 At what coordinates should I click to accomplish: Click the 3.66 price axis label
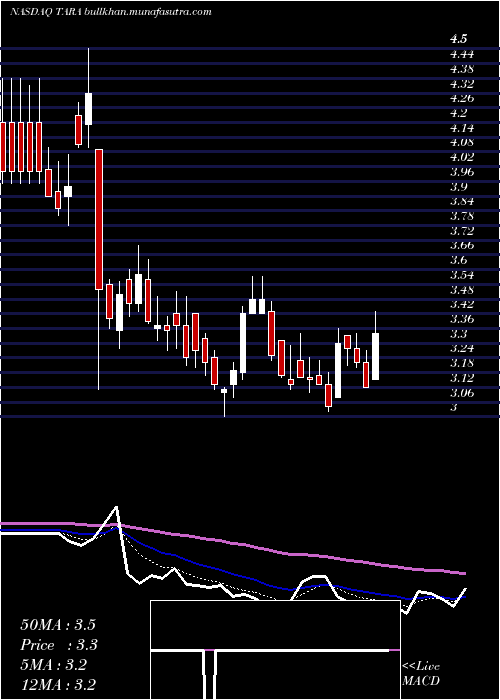(x=462, y=246)
